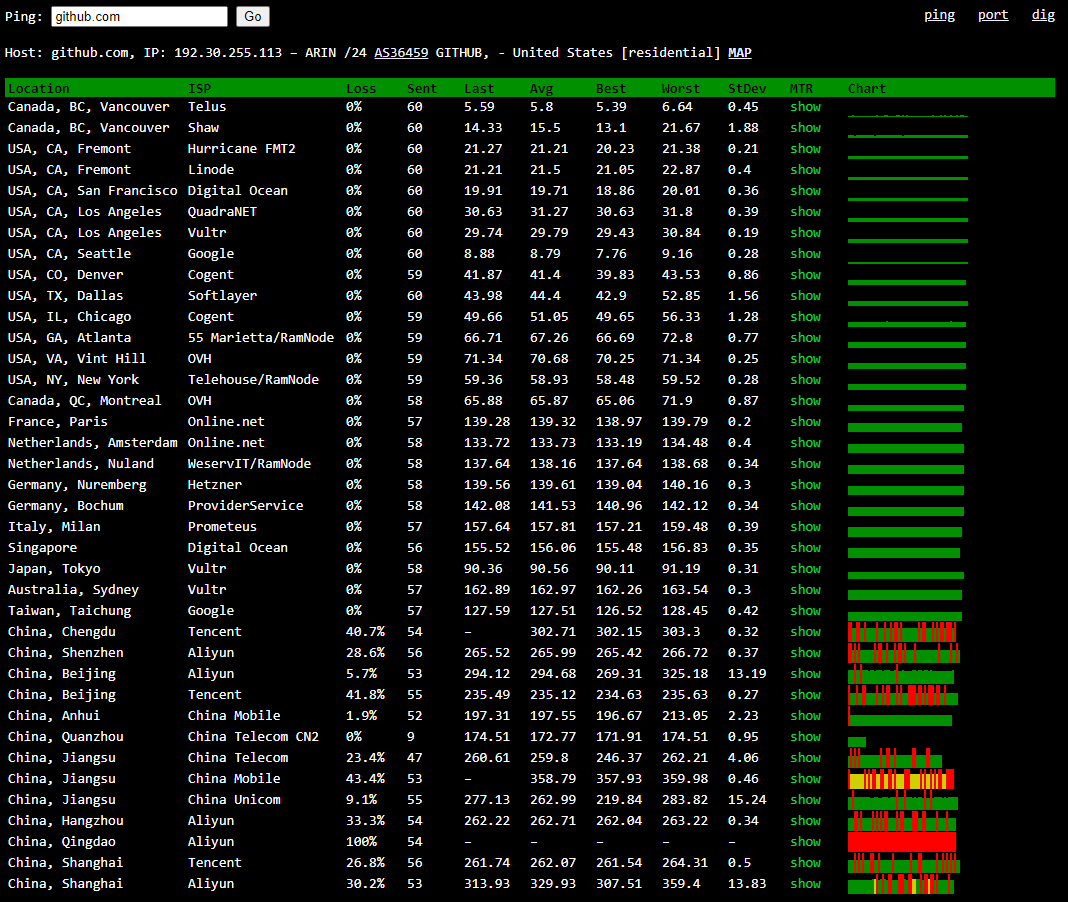Click the StDev column header

coord(747,89)
